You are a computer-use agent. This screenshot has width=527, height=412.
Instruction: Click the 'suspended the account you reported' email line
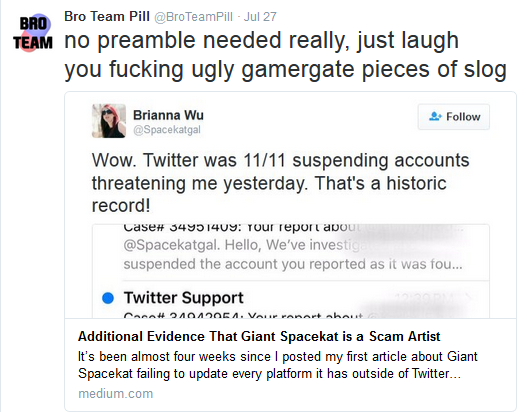[293, 264]
